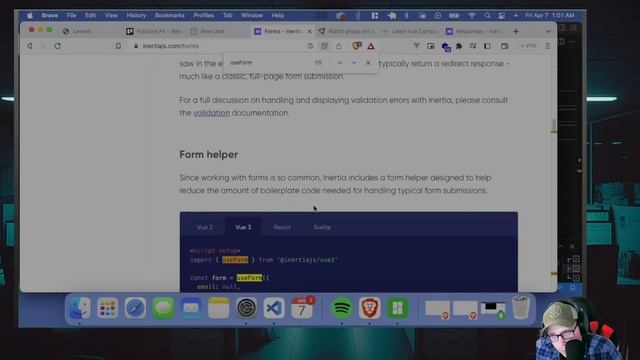Switch to the Trello Fracture browser tab
Screen dimensions: 640x360
pyautogui.click(x=154, y=31)
